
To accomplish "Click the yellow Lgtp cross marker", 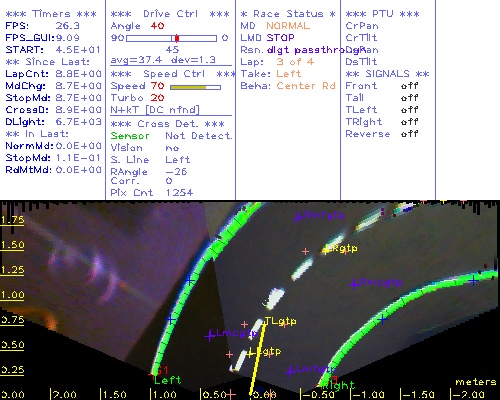I will tap(251, 353).
